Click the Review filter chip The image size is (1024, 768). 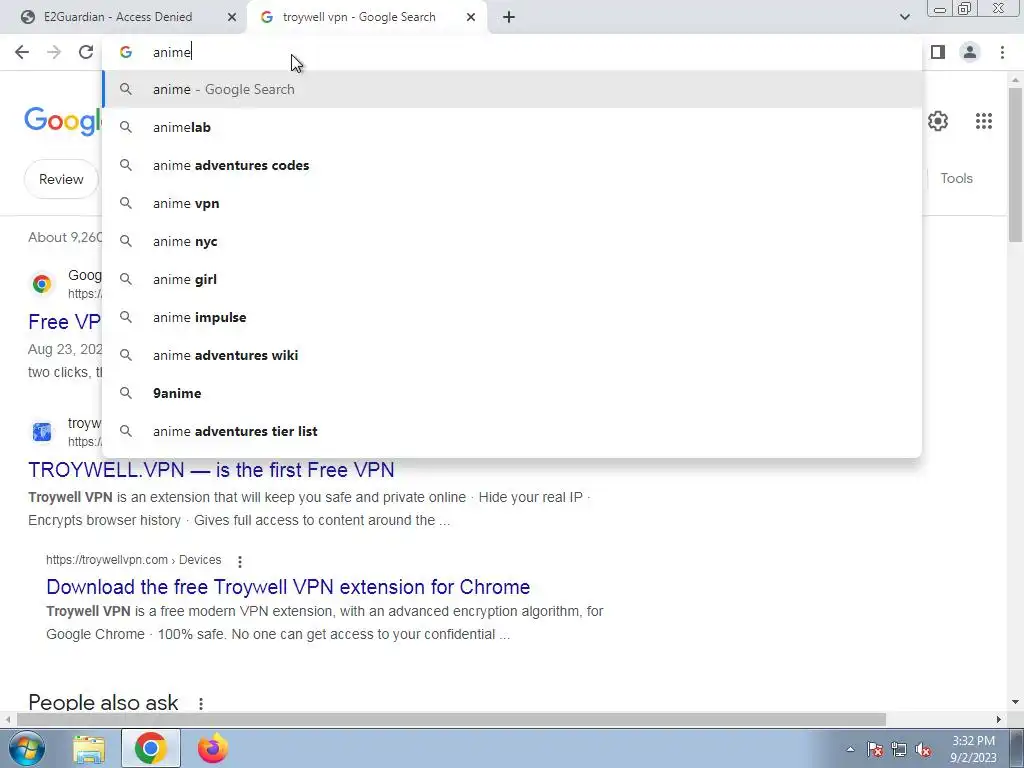[61, 179]
